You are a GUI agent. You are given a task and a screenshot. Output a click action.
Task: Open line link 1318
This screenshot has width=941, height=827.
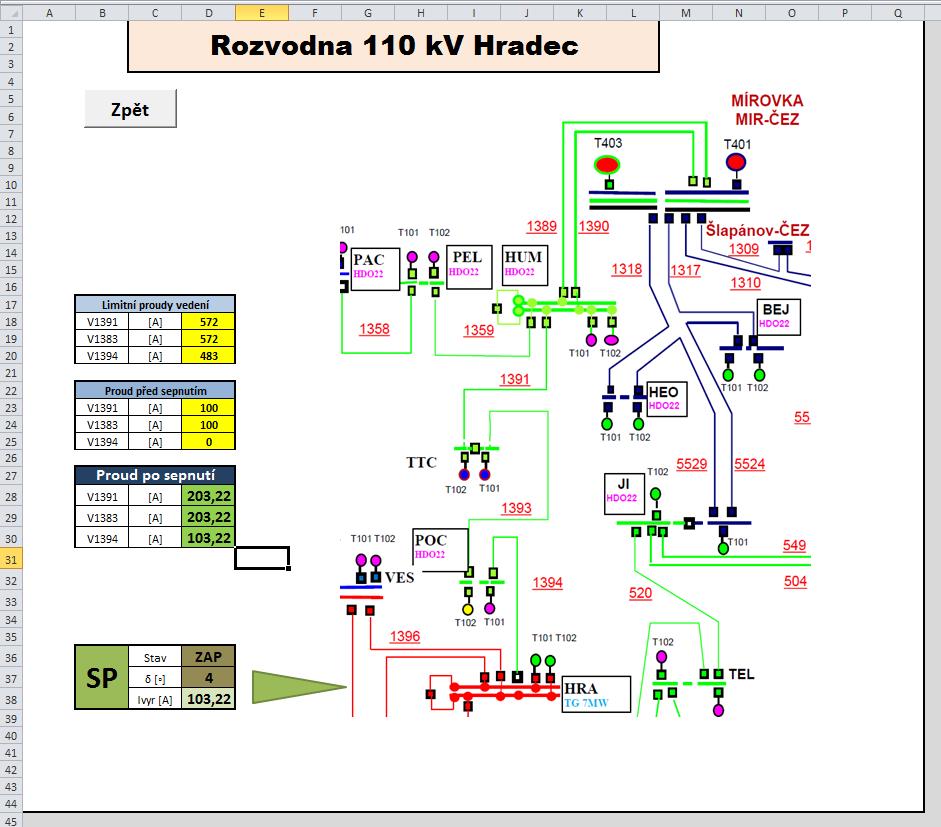[x=627, y=269]
